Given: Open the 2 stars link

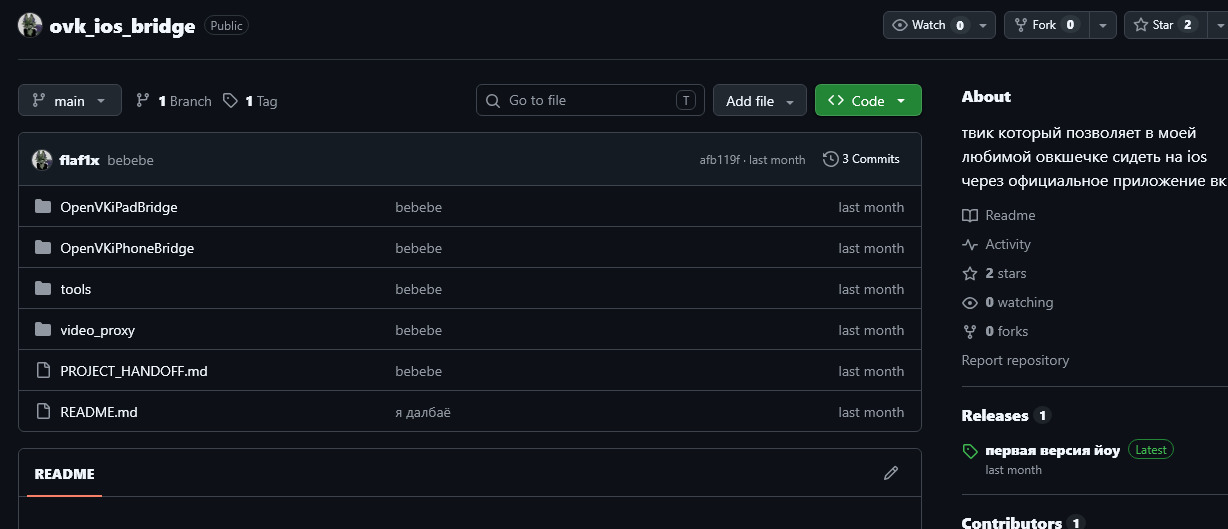Looking at the screenshot, I should coord(994,273).
